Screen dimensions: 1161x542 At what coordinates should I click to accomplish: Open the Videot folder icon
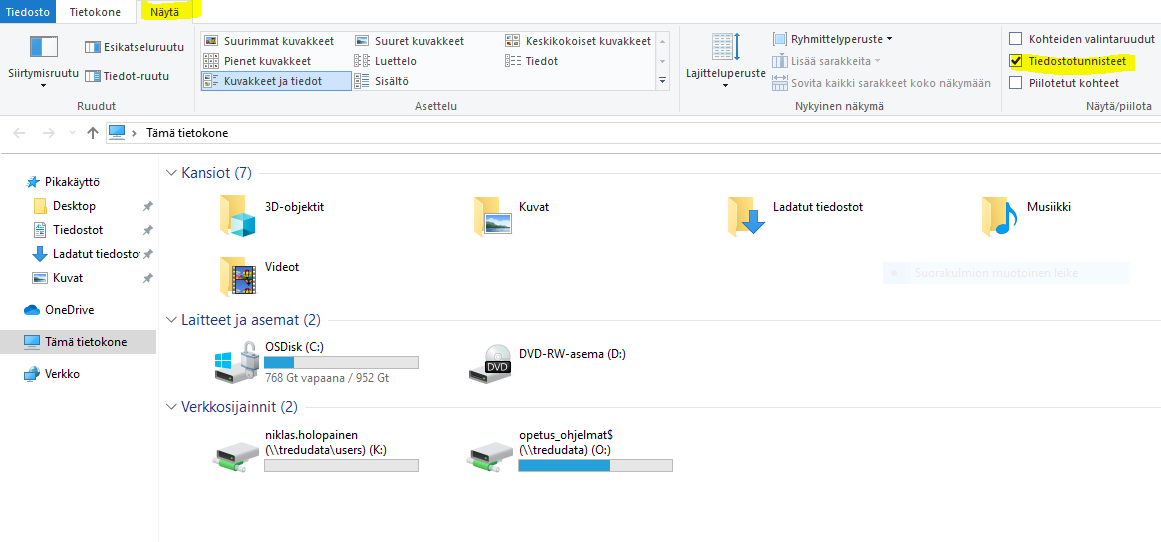(x=238, y=275)
